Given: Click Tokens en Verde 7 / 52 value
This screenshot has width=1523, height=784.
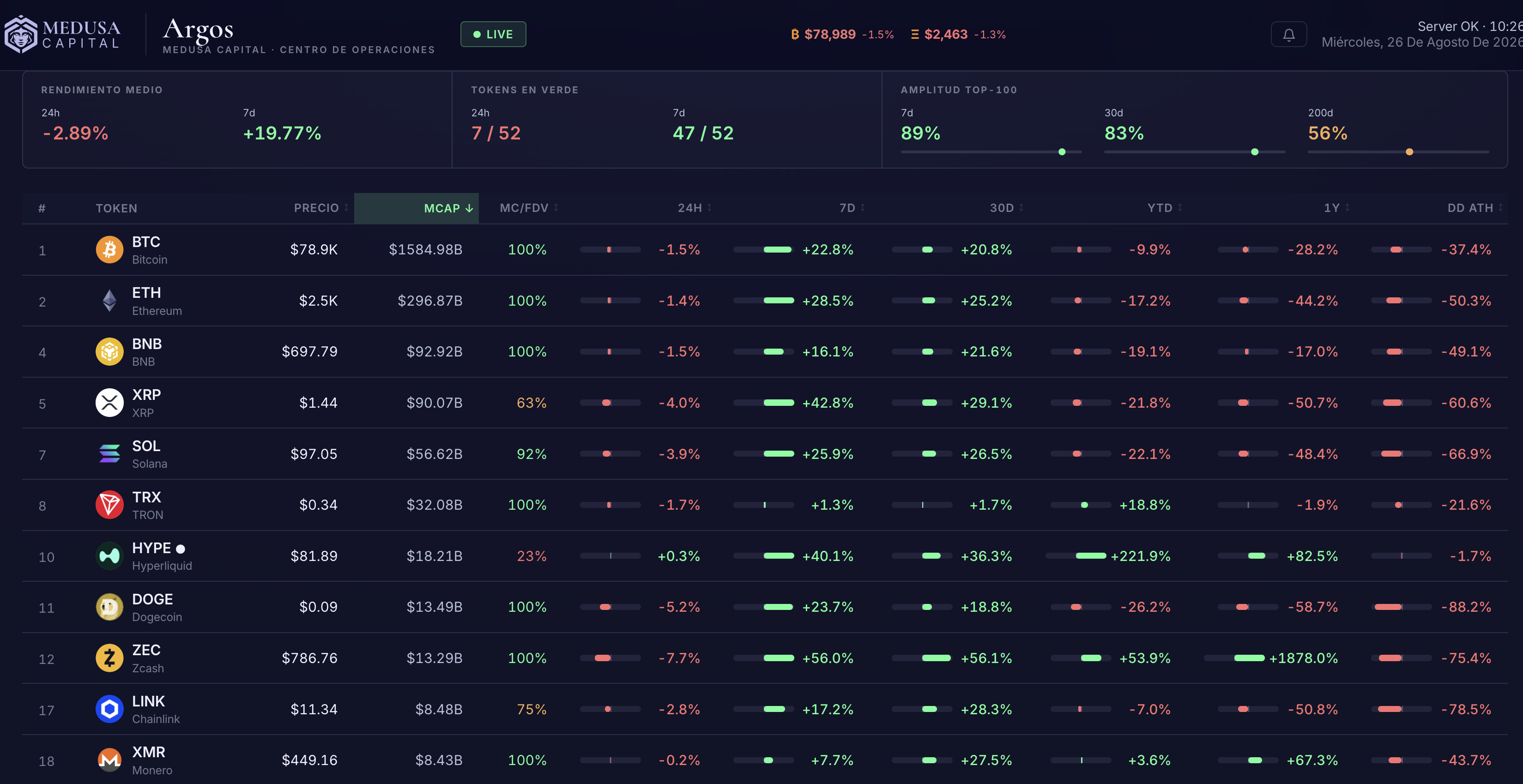Looking at the screenshot, I should point(496,133).
